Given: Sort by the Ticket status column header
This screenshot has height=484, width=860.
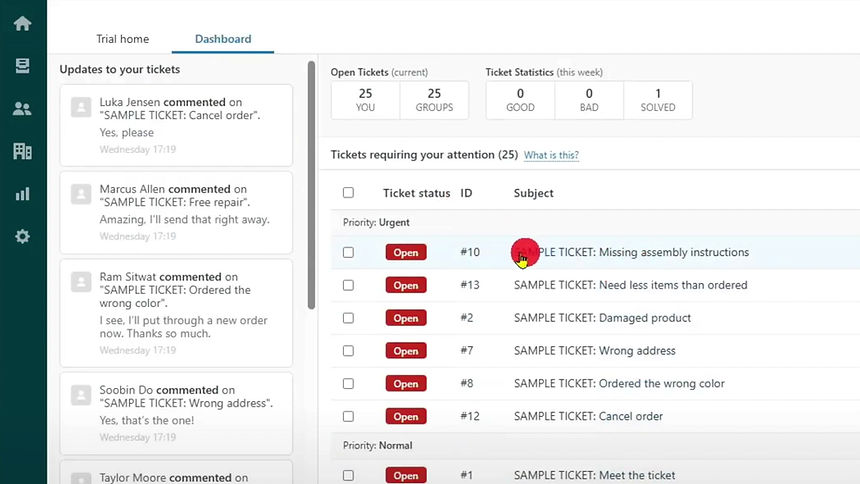Looking at the screenshot, I should point(416,193).
